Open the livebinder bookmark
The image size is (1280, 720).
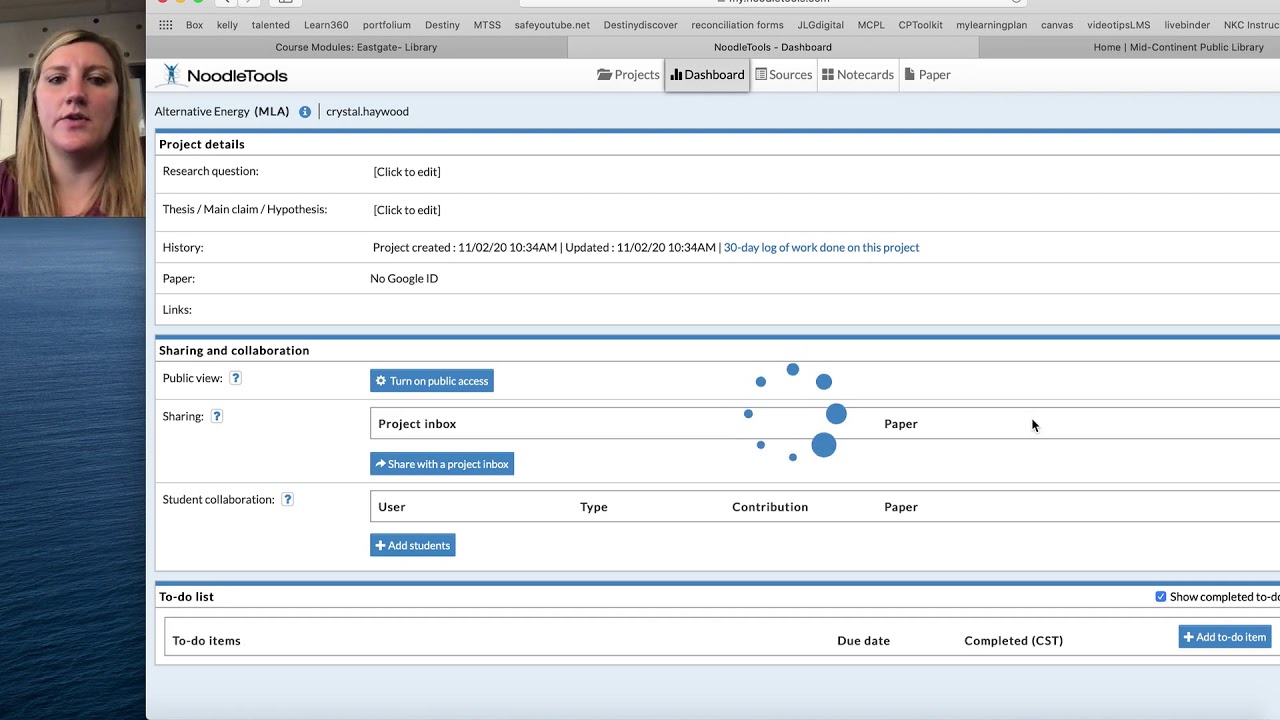(x=1187, y=25)
